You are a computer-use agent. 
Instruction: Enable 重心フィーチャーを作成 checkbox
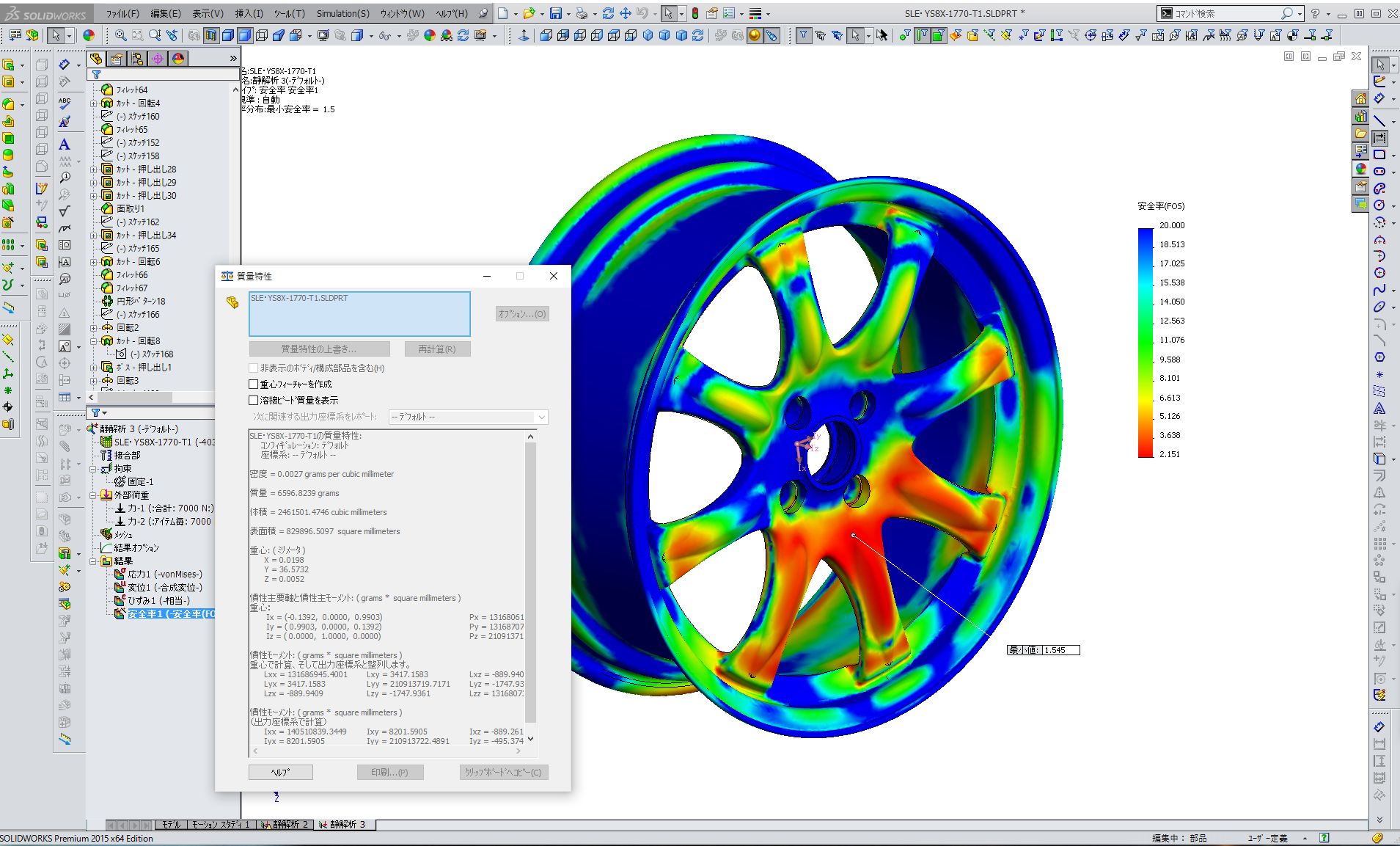click(254, 384)
